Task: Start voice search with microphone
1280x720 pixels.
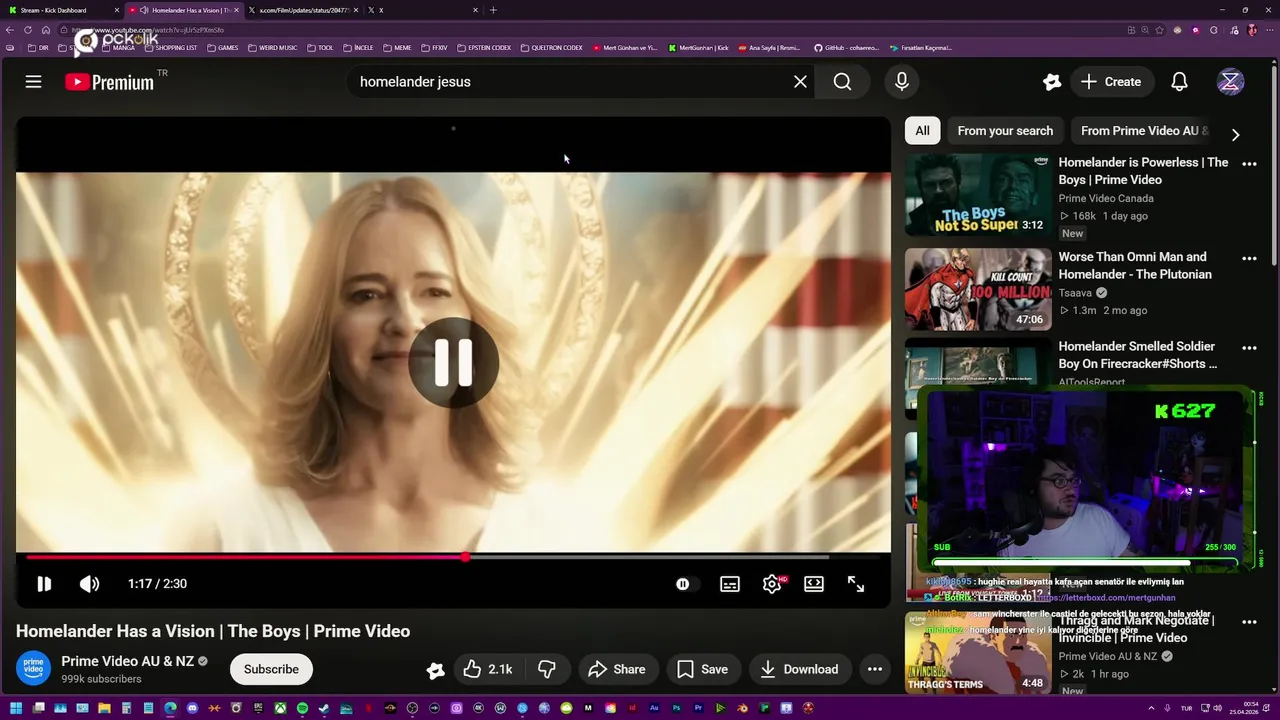Action: pyautogui.click(x=902, y=82)
